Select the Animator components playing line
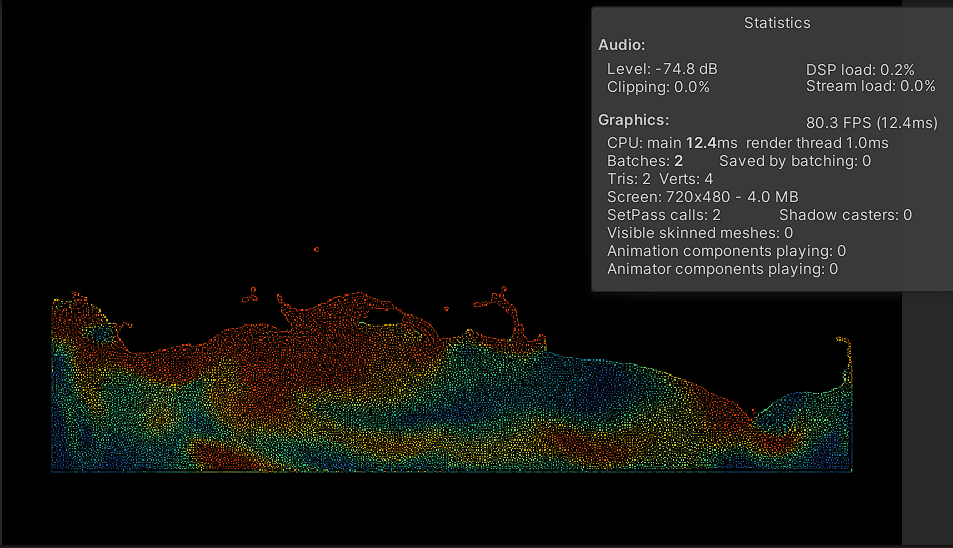953x548 pixels. tap(722, 269)
